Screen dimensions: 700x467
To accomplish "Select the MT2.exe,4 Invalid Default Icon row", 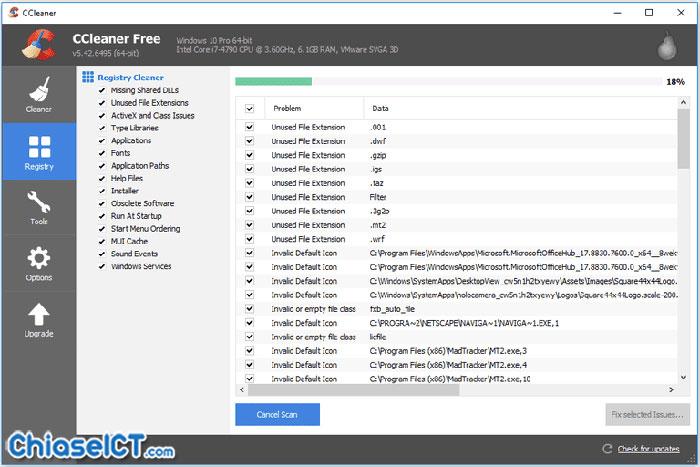I will pyautogui.click(x=456, y=365).
